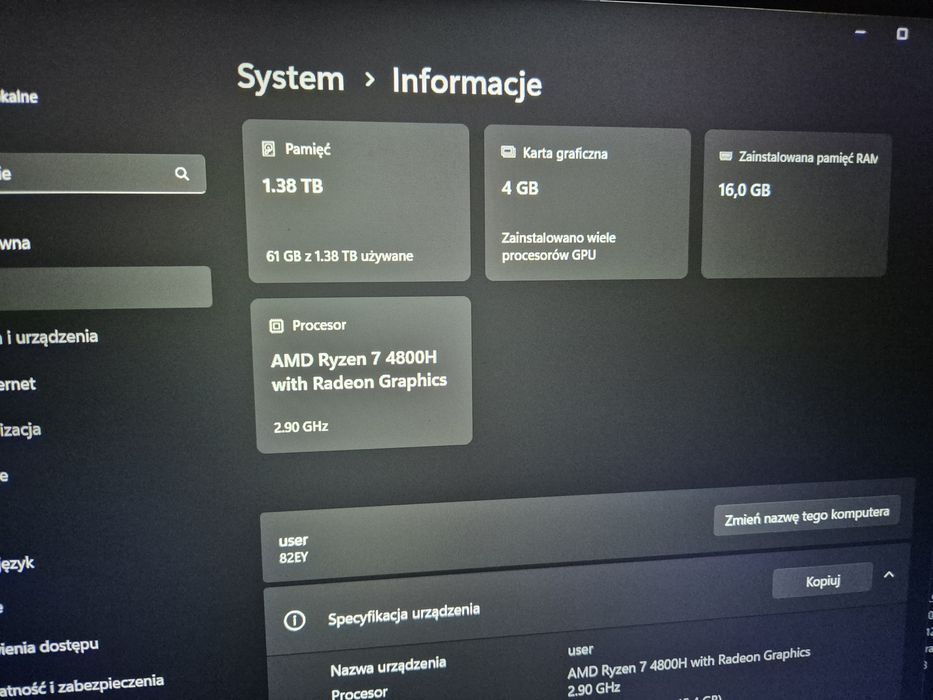Viewport: 933px width, 700px height.
Task: Click the Informacje page heading
Action: (x=466, y=82)
